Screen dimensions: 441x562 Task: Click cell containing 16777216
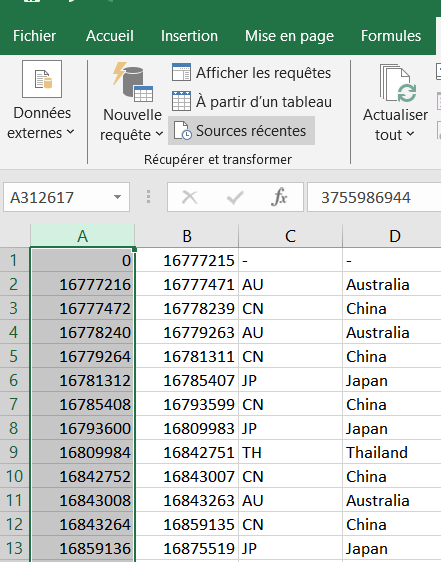click(x=82, y=284)
